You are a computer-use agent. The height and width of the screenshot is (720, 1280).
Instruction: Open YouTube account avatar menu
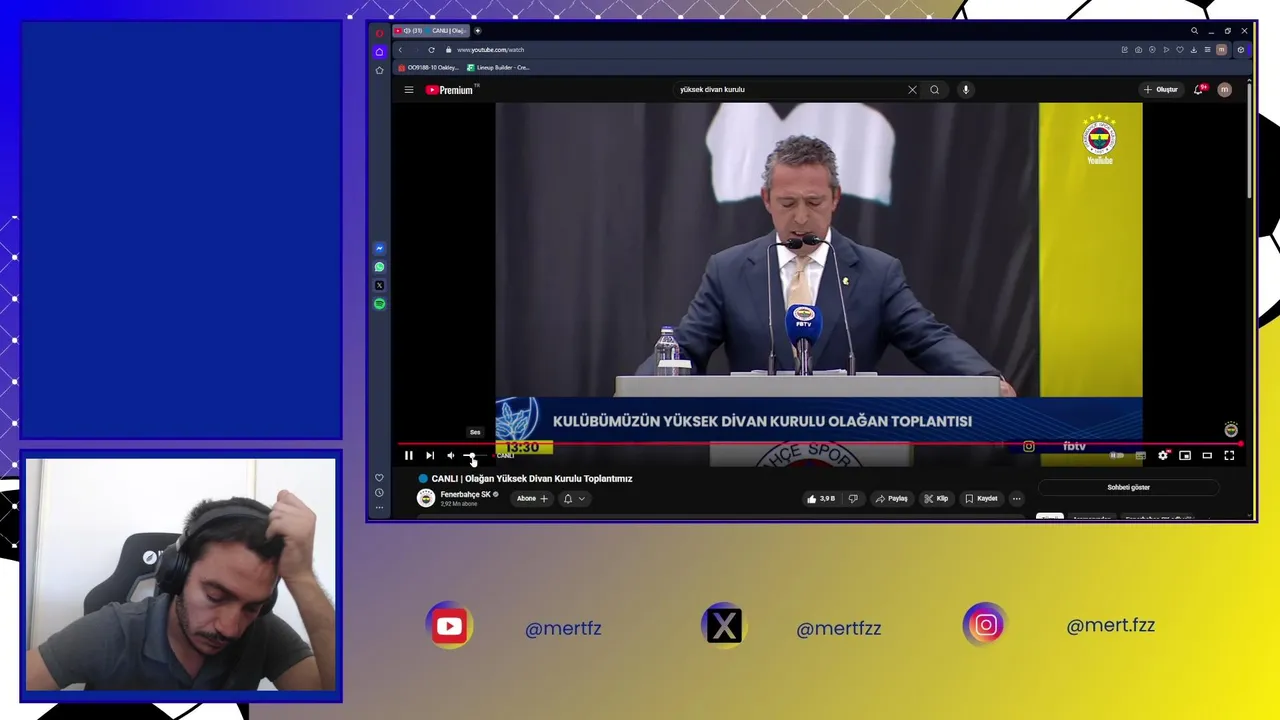click(1225, 90)
